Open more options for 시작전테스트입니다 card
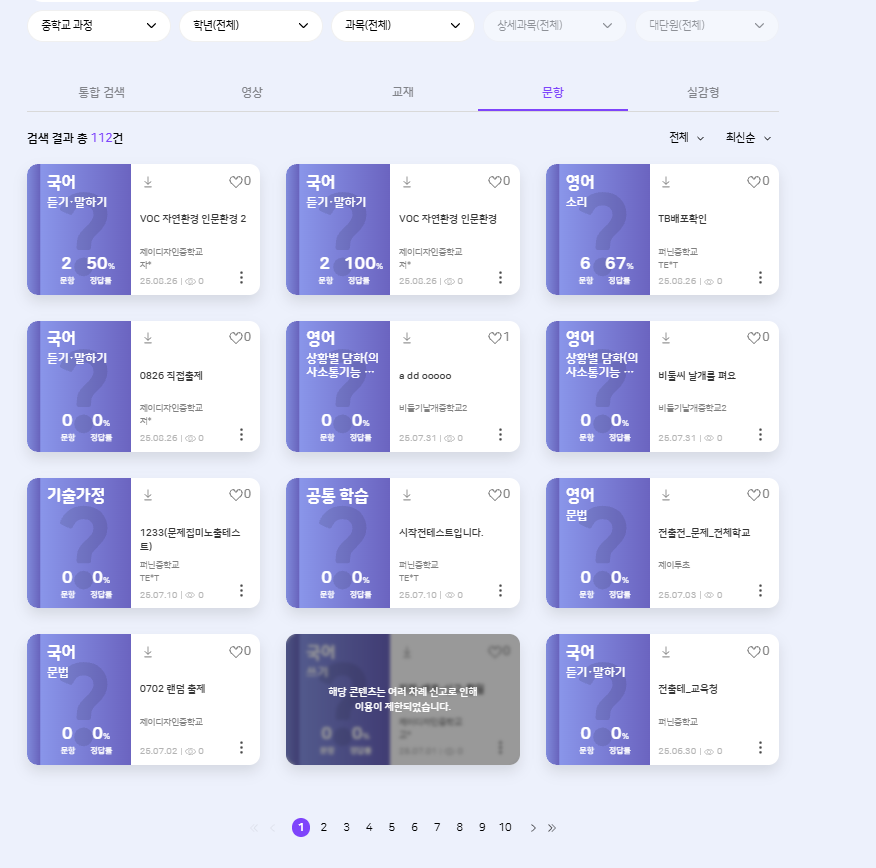The width and height of the screenshot is (876, 868). coord(501,590)
